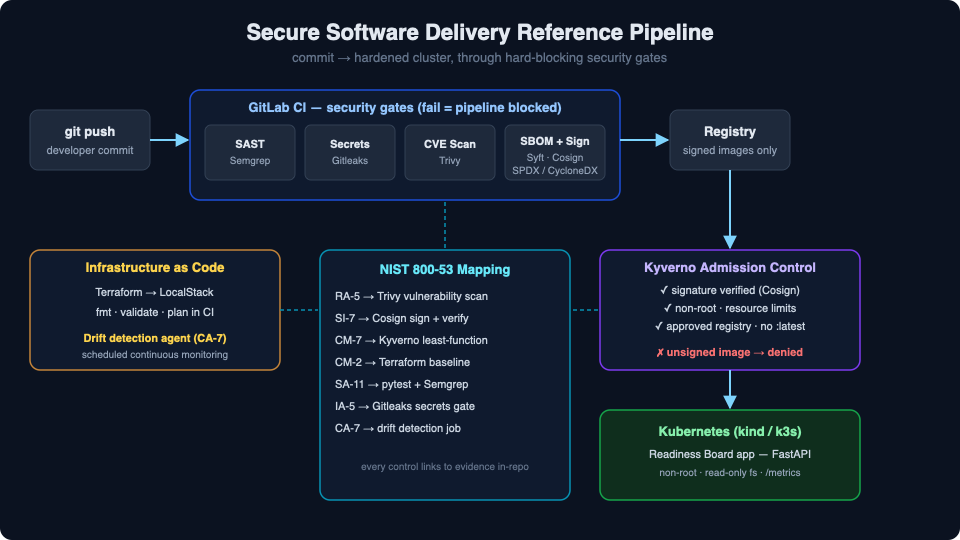Viewport: 960px width, 540px height.
Task: Click the SBOM + Sign box
Action: click(555, 152)
